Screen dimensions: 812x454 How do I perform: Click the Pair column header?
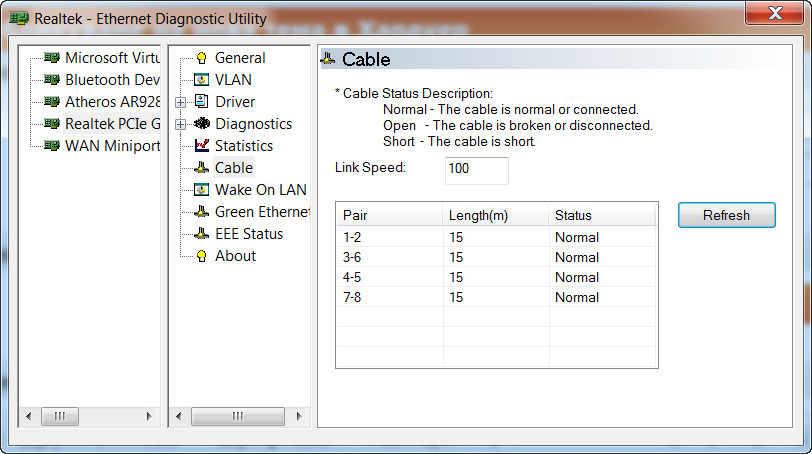389,215
